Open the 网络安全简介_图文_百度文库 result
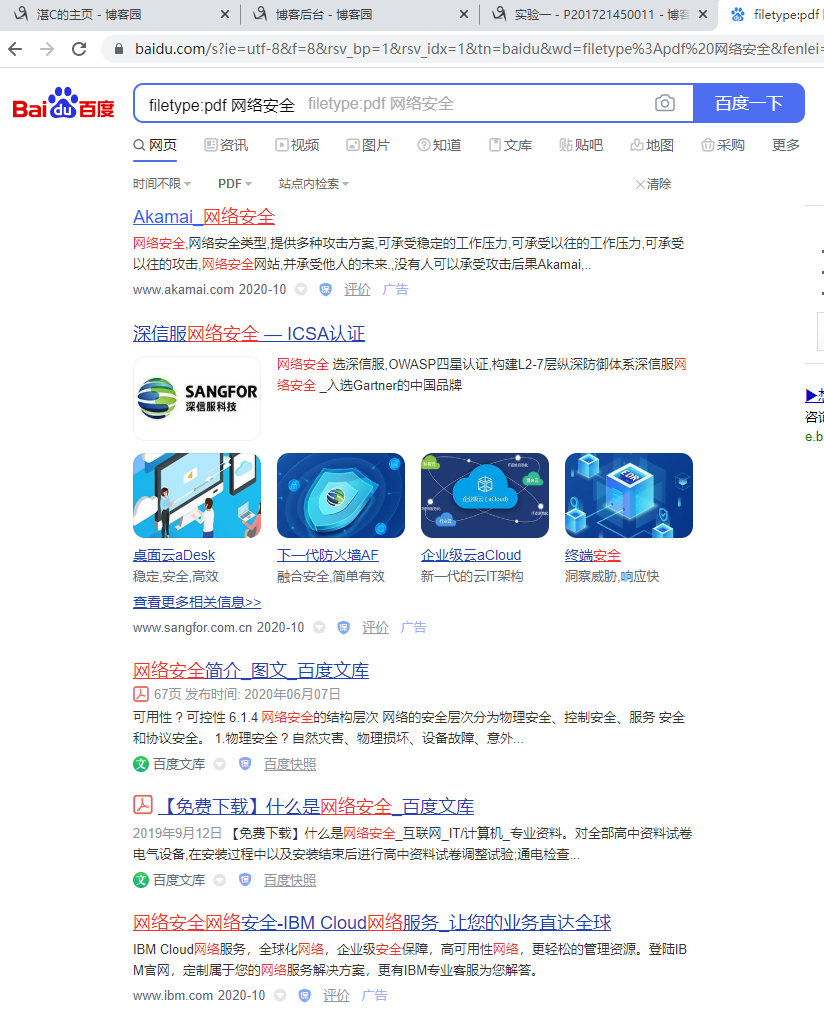The width and height of the screenshot is (824, 1015). (251, 671)
